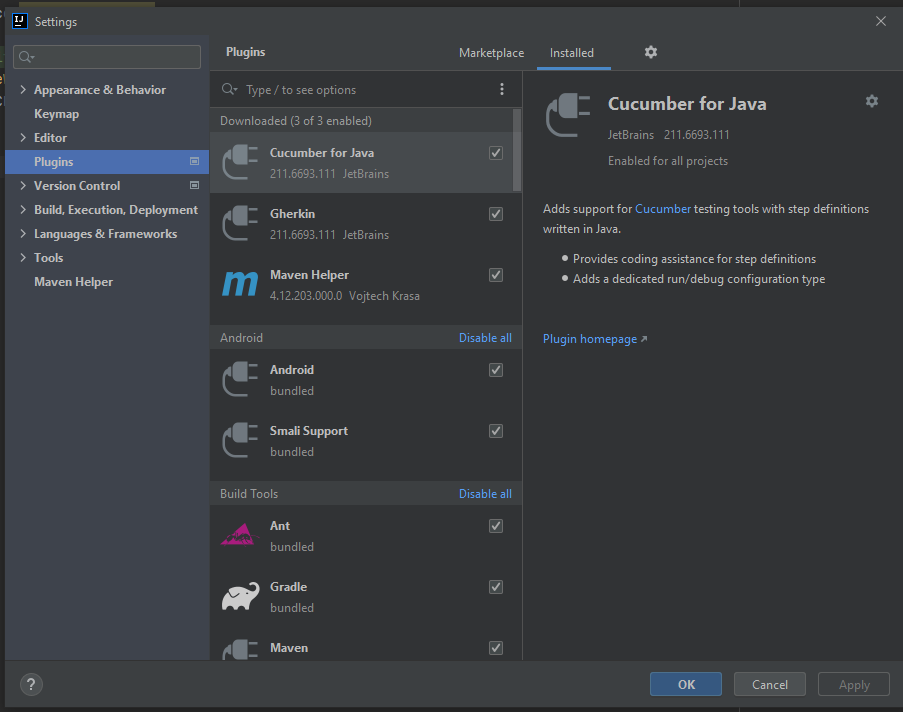Toggle the Maven Helper plugin checkbox
This screenshot has width=903, height=712.
click(x=496, y=275)
